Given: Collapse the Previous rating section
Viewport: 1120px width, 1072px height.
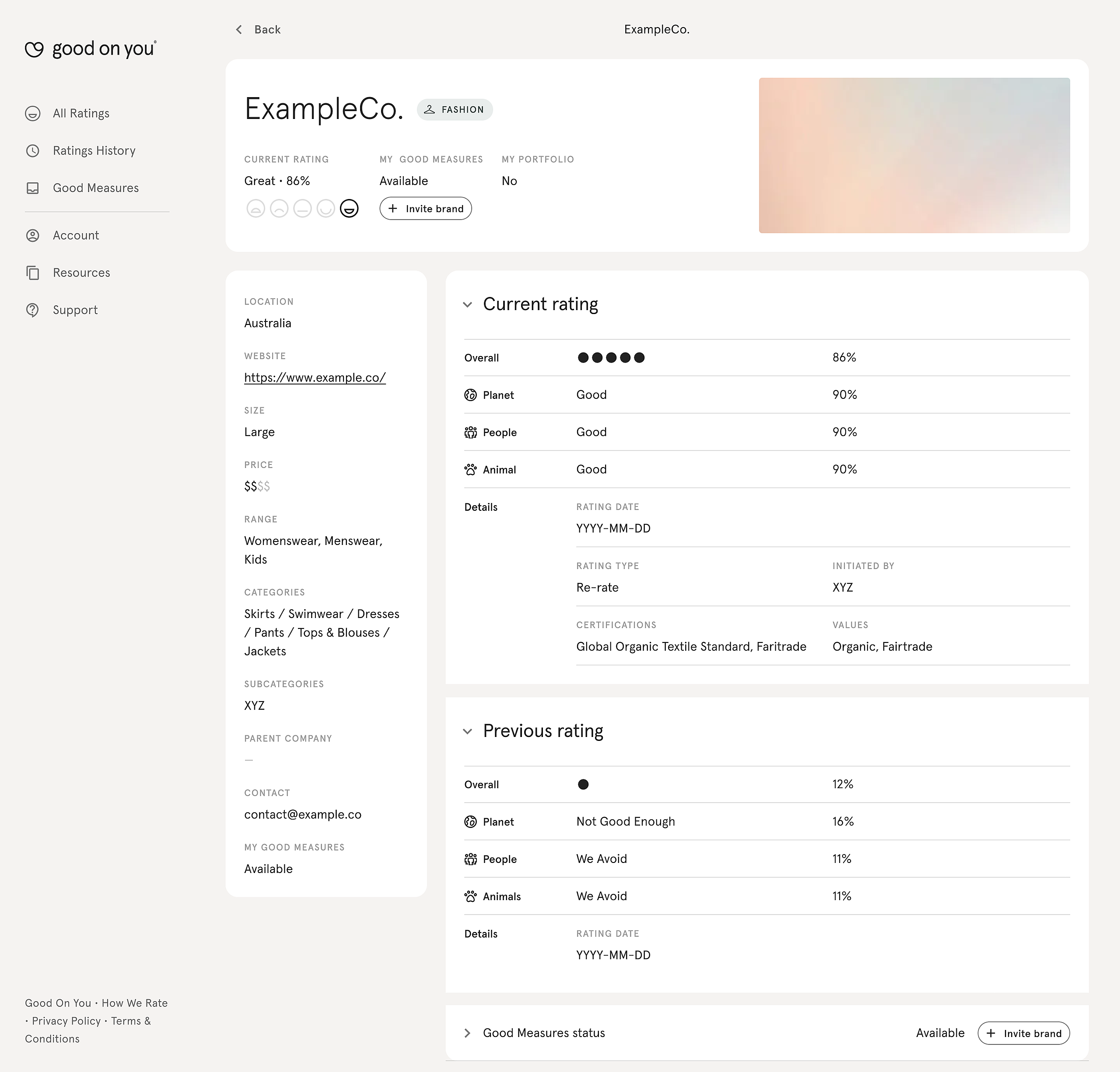Looking at the screenshot, I should click(x=467, y=731).
